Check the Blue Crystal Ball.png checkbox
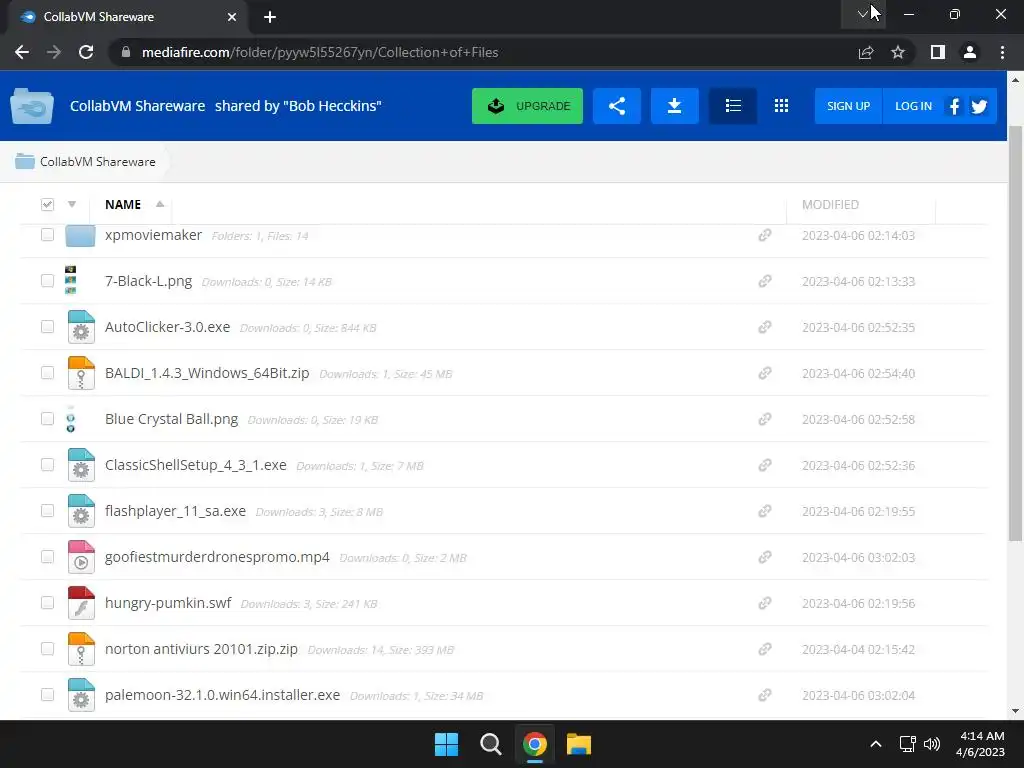 (x=47, y=418)
